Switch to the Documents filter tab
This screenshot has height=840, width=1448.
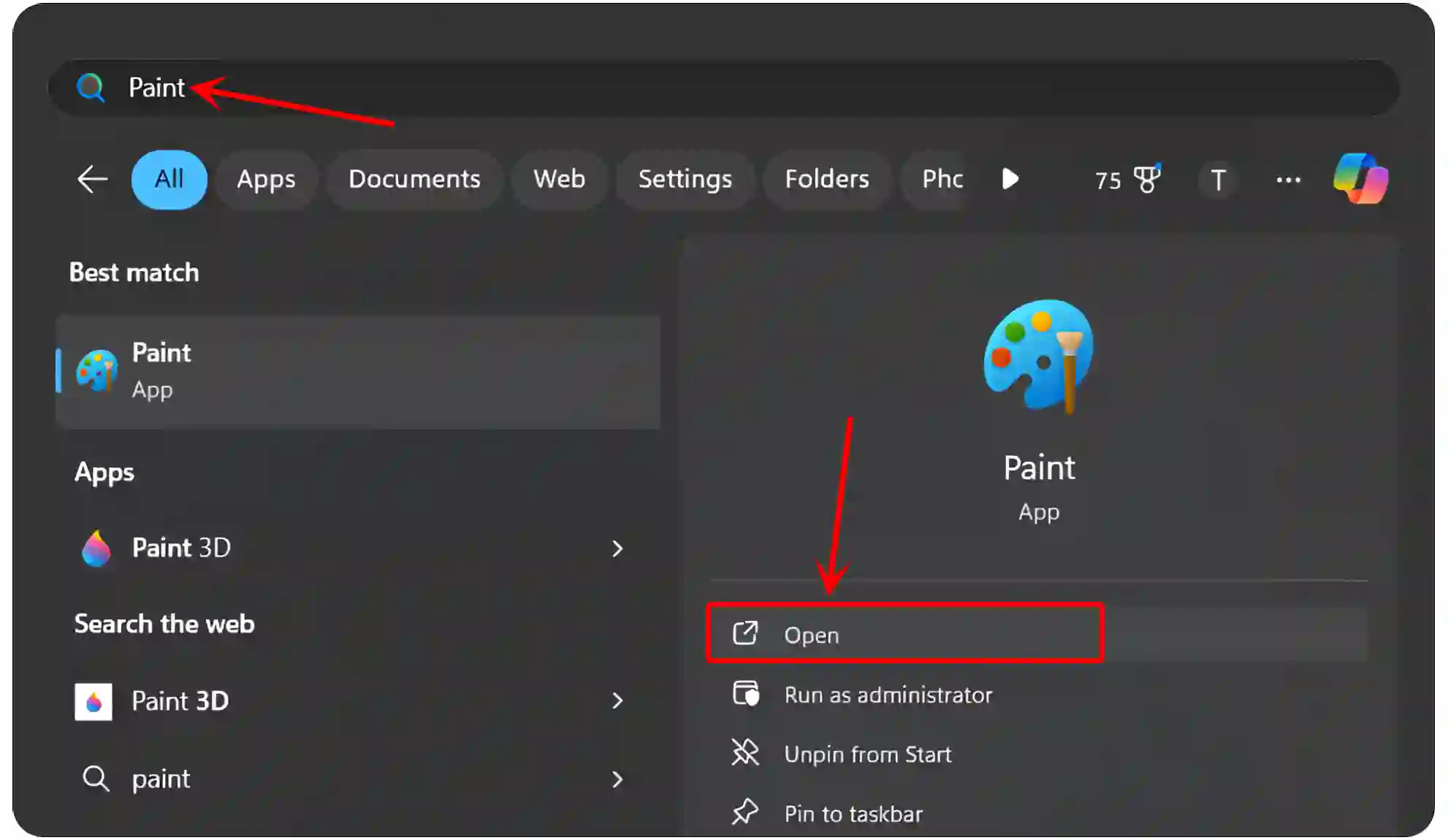click(414, 179)
